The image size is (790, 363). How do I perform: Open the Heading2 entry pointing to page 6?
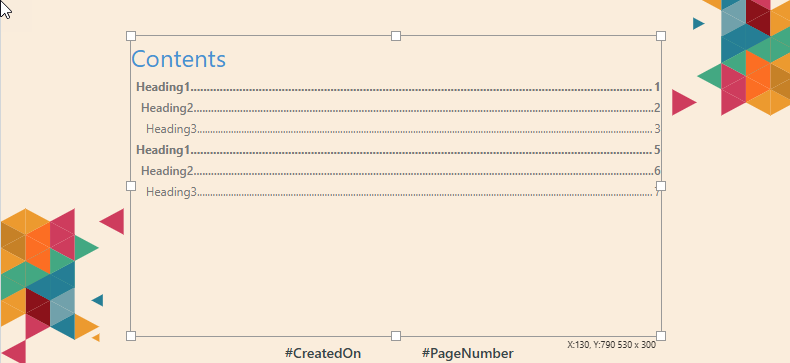[x=401, y=171]
